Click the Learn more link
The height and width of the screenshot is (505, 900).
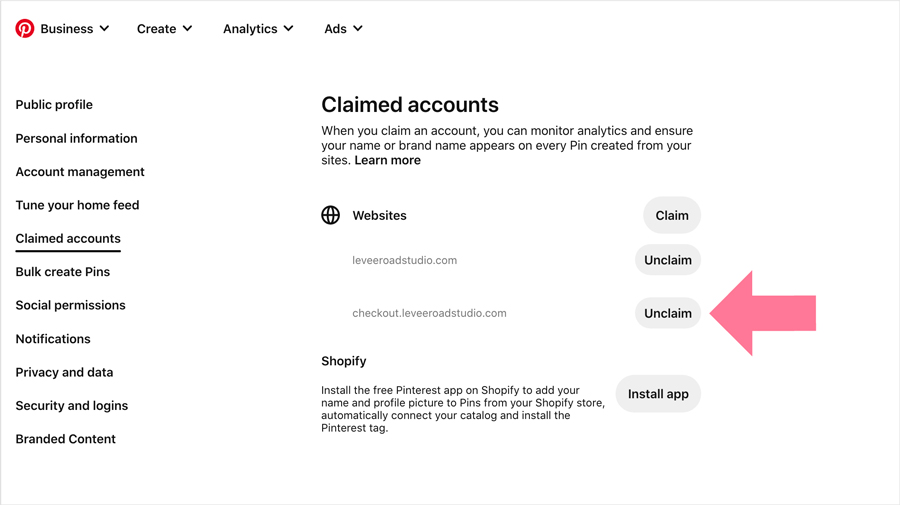pos(387,160)
